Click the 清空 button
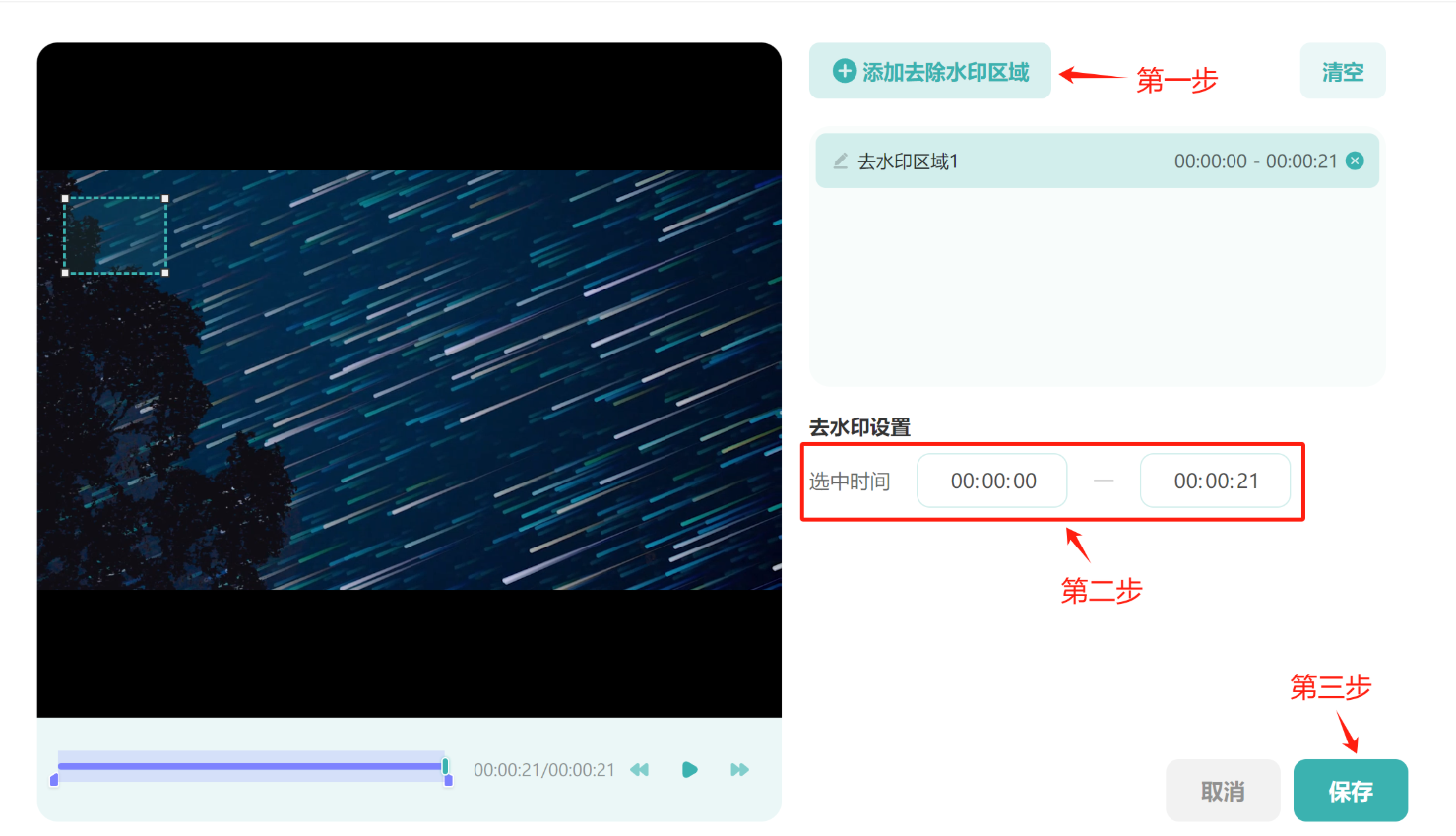The width and height of the screenshot is (1456, 836). coord(1343,70)
